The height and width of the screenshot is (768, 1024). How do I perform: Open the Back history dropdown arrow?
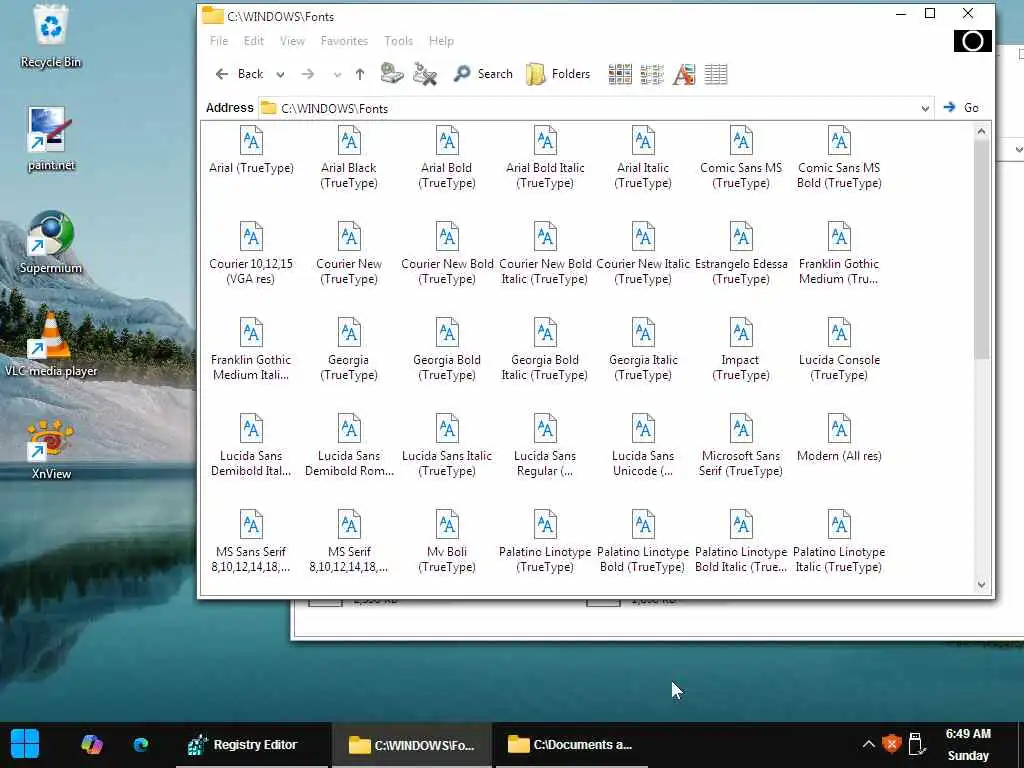tap(280, 74)
